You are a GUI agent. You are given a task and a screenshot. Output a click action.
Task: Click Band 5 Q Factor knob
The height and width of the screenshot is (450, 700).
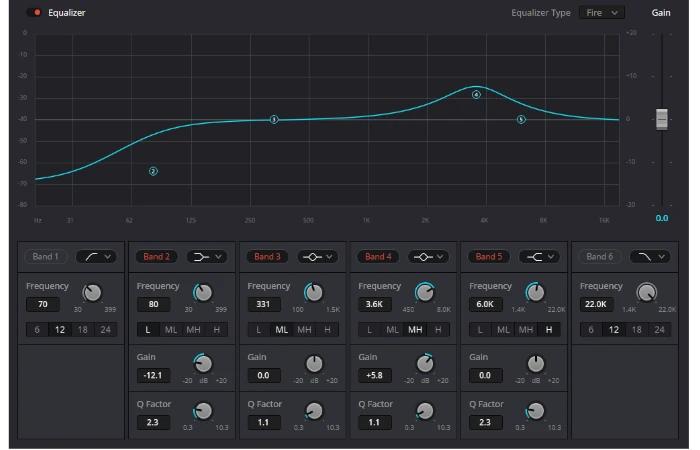(535, 411)
